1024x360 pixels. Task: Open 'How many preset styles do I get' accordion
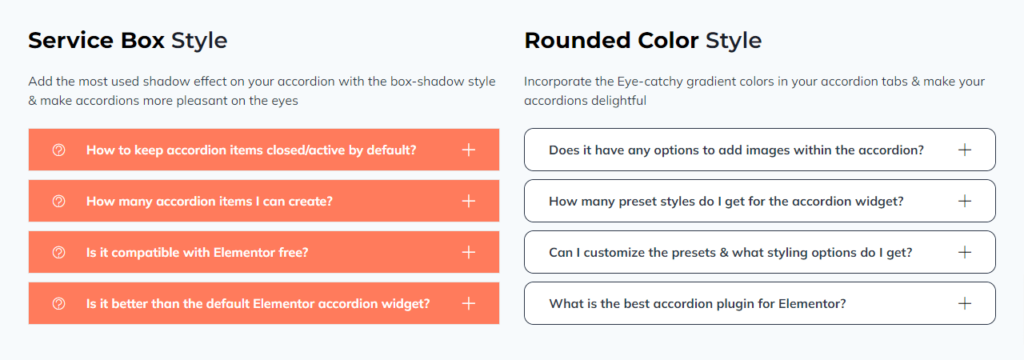point(760,201)
